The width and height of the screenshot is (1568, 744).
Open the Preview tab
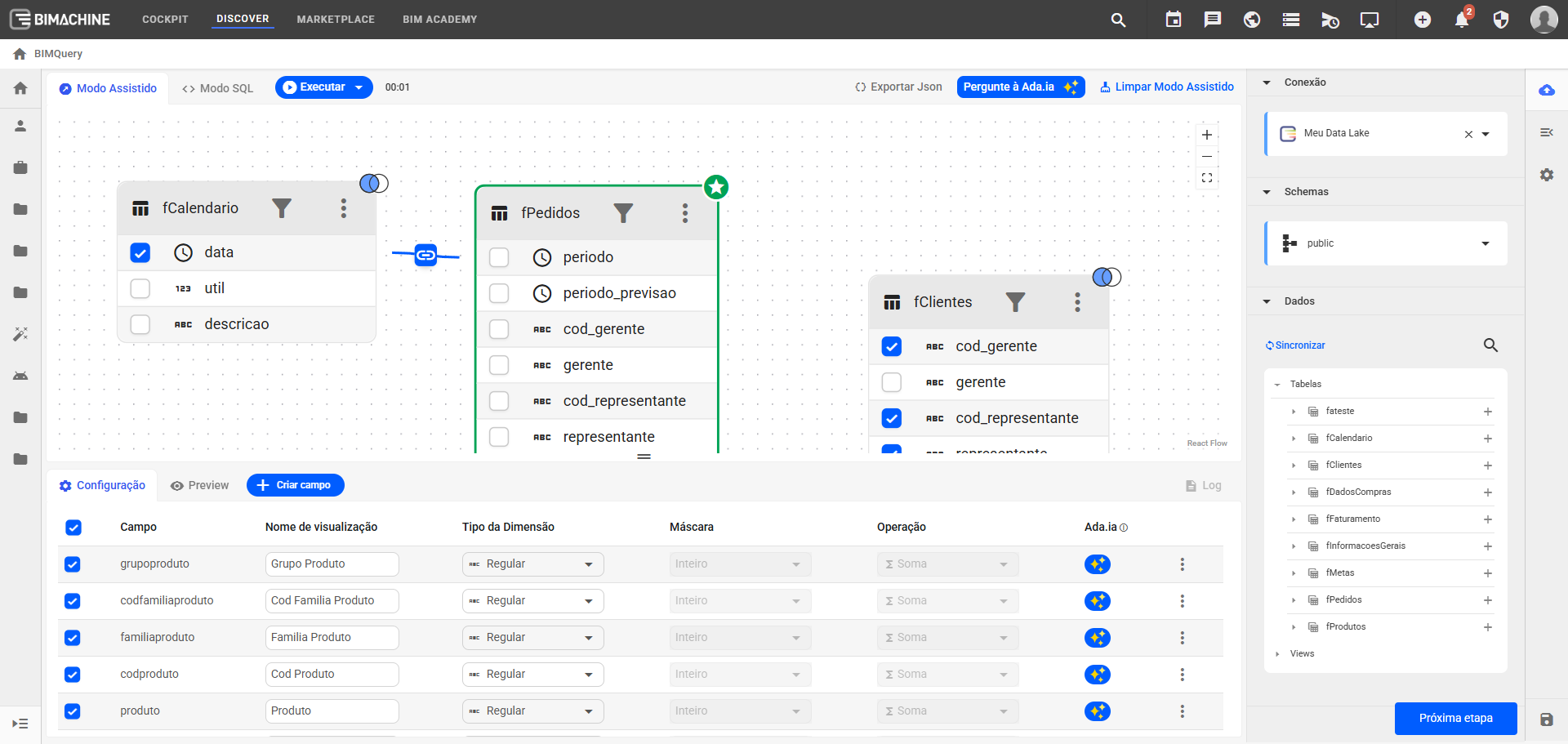(200, 485)
